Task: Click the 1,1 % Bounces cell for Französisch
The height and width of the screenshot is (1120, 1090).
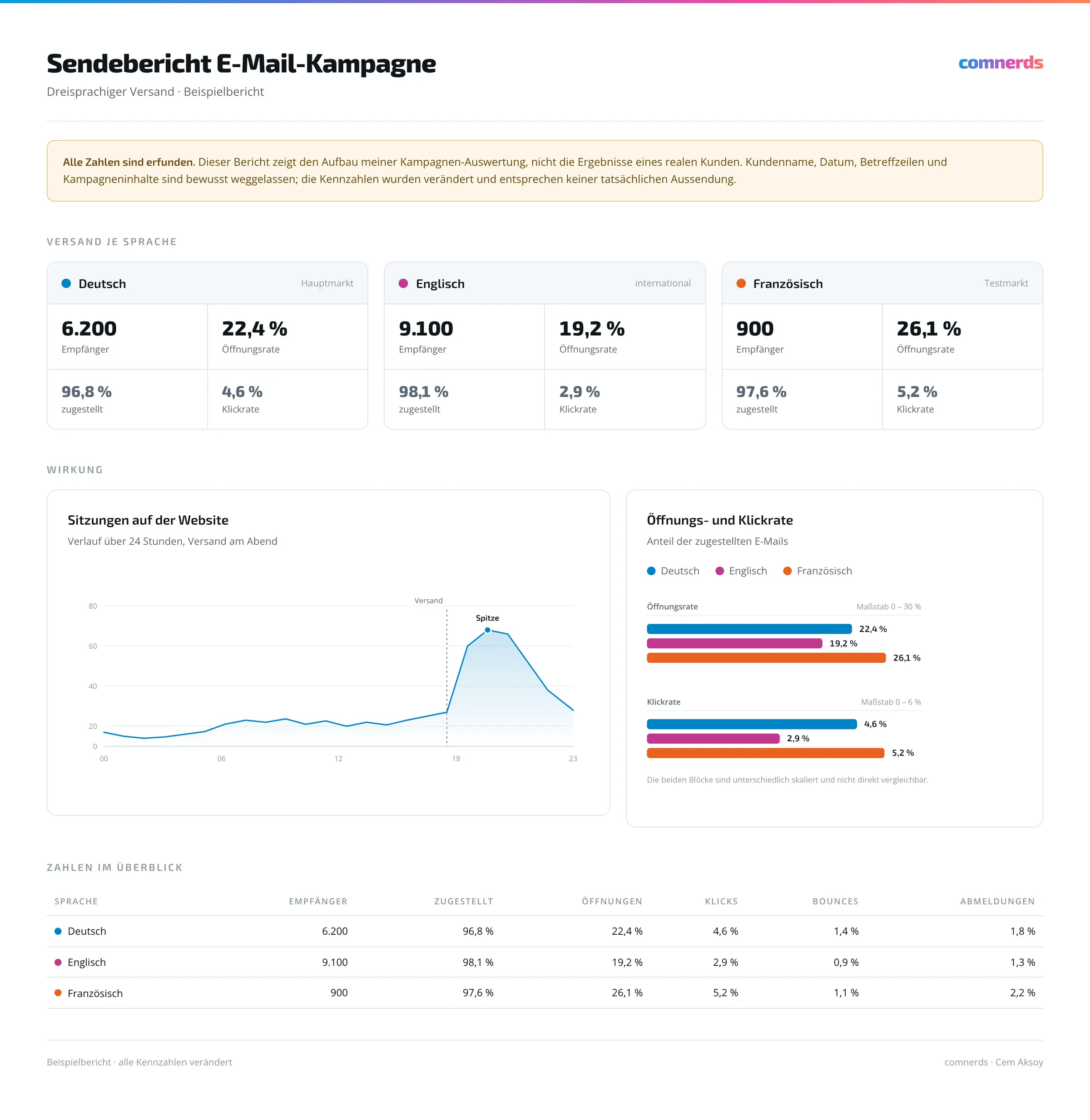Action: pyautogui.click(x=846, y=993)
